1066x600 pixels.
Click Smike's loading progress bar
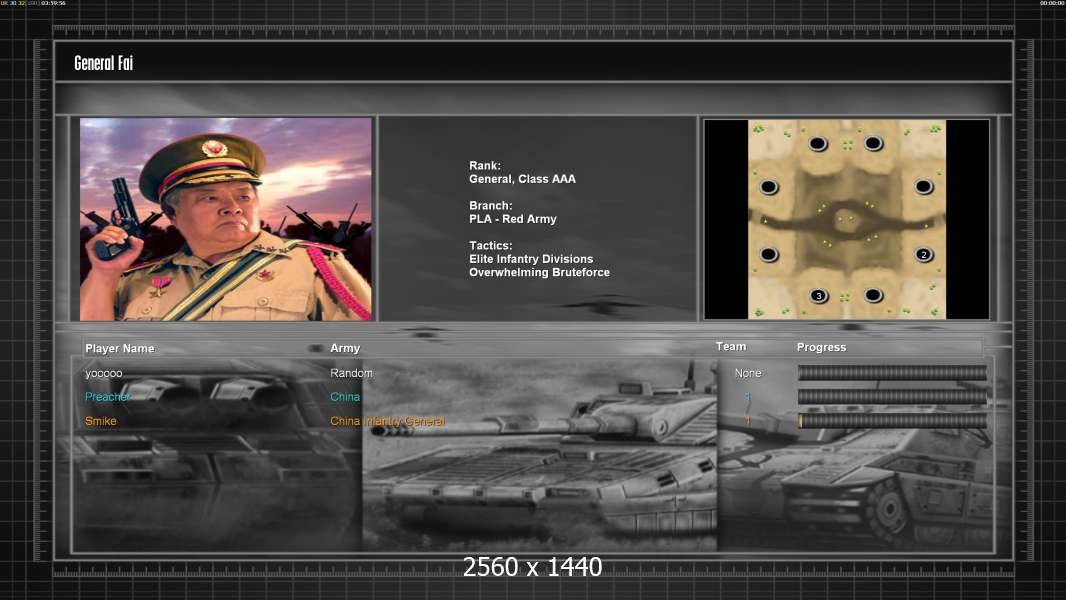pos(892,421)
